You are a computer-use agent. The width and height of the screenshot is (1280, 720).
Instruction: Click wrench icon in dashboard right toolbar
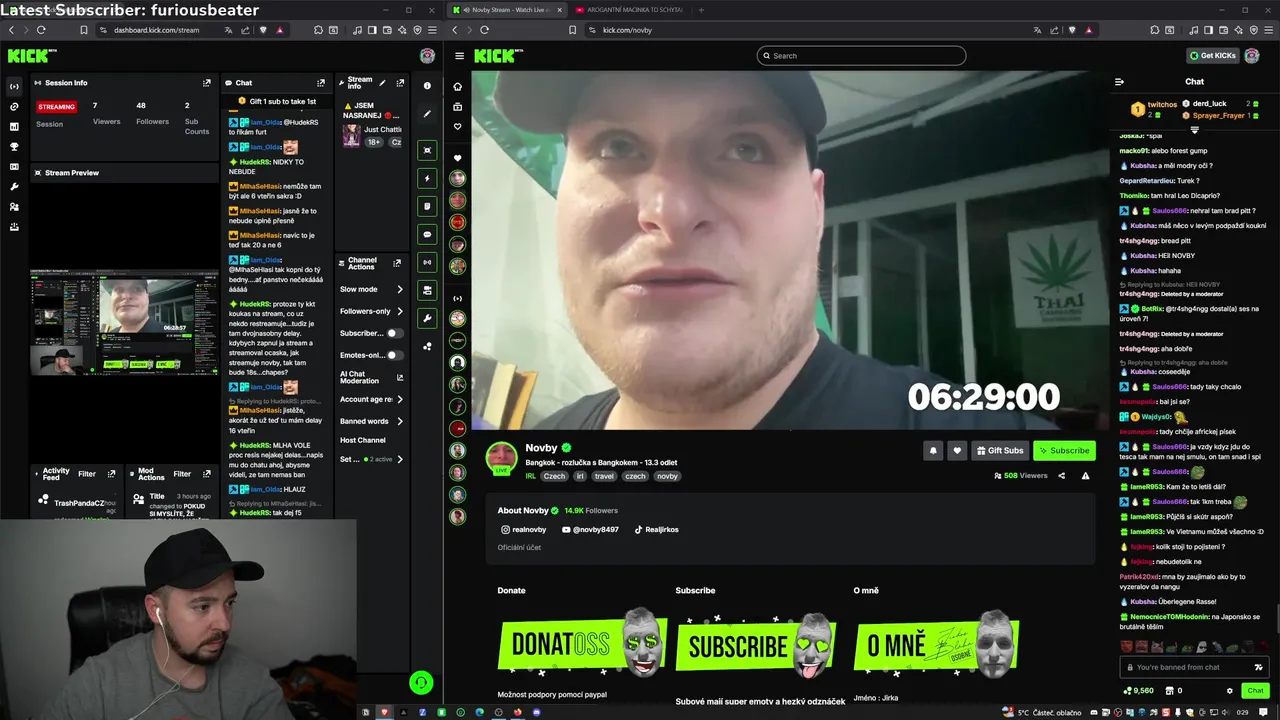[x=427, y=318]
